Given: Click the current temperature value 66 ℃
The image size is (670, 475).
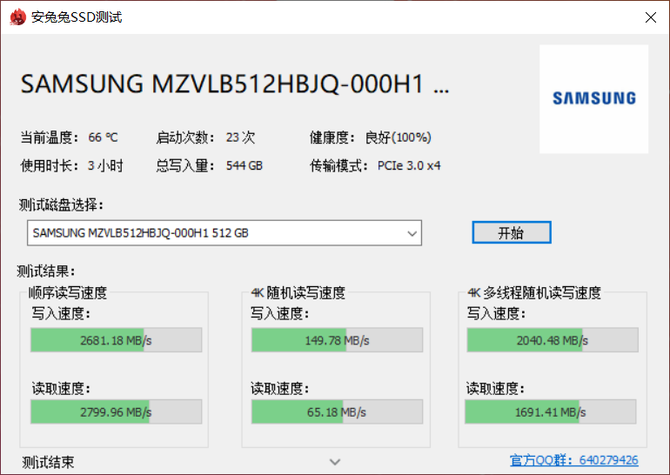Looking at the screenshot, I should 102,137.
